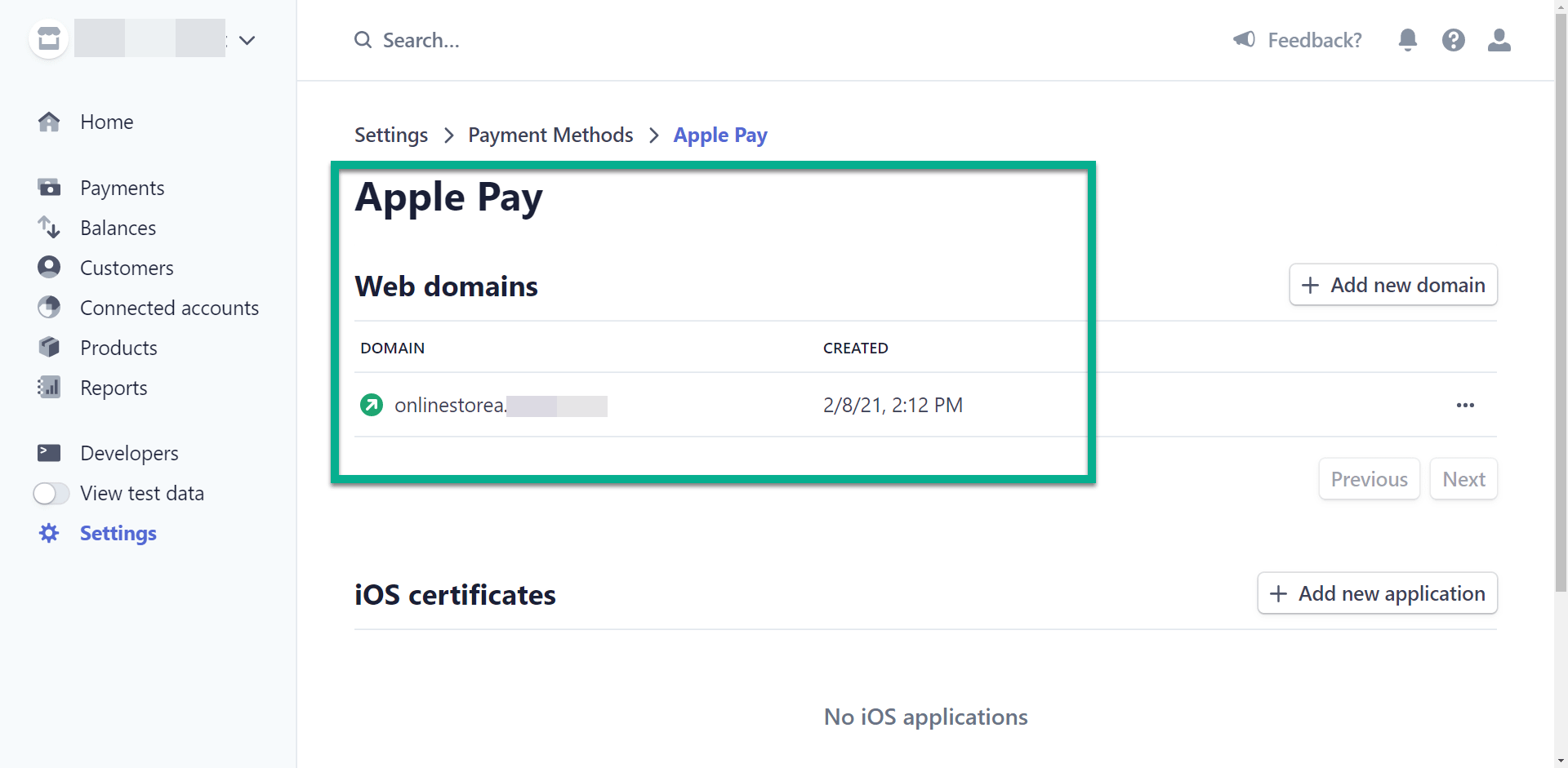The image size is (1568, 768).
Task: Open the Customers page
Action: [127, 268]
